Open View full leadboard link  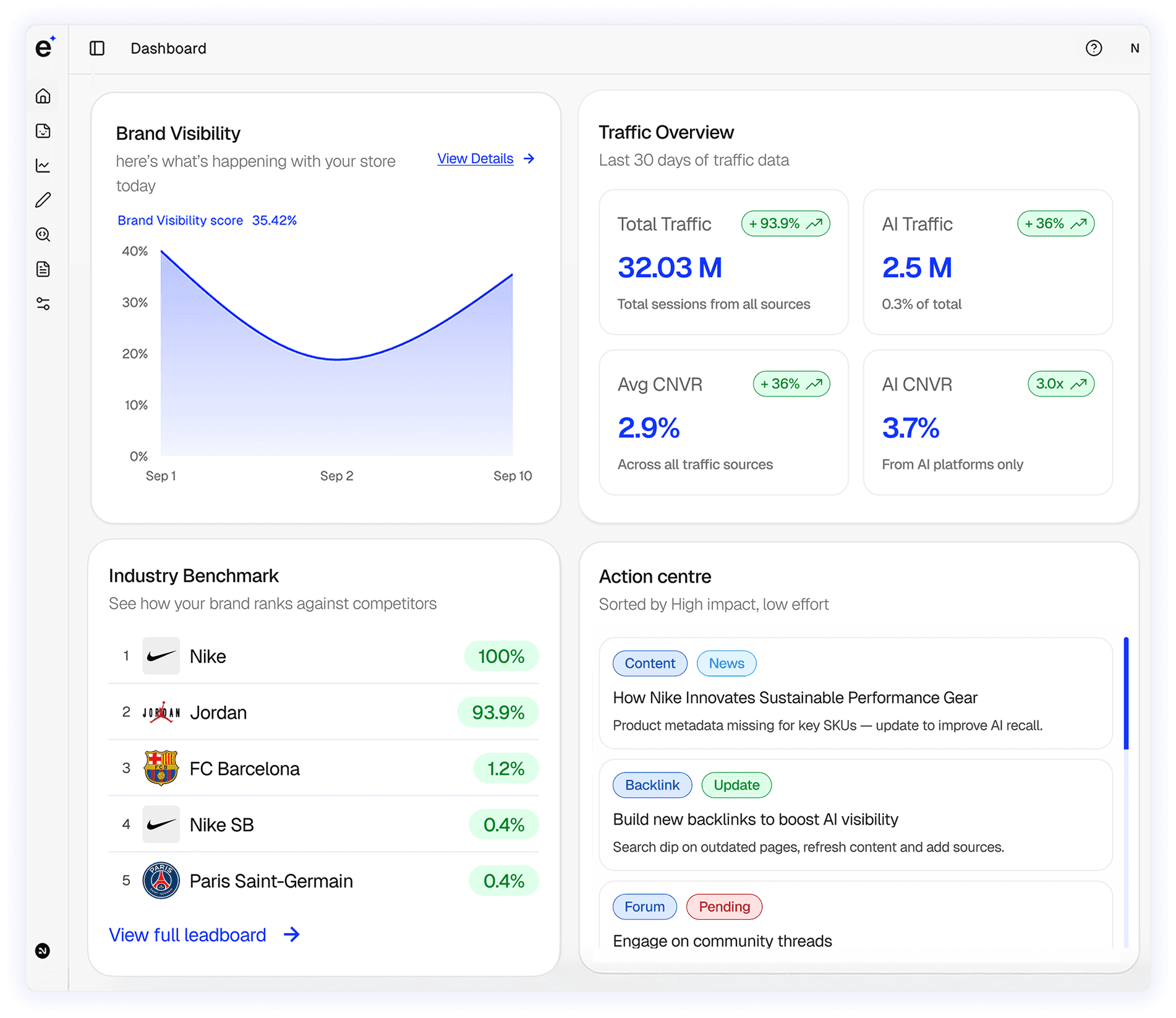(x=187, y=935)
